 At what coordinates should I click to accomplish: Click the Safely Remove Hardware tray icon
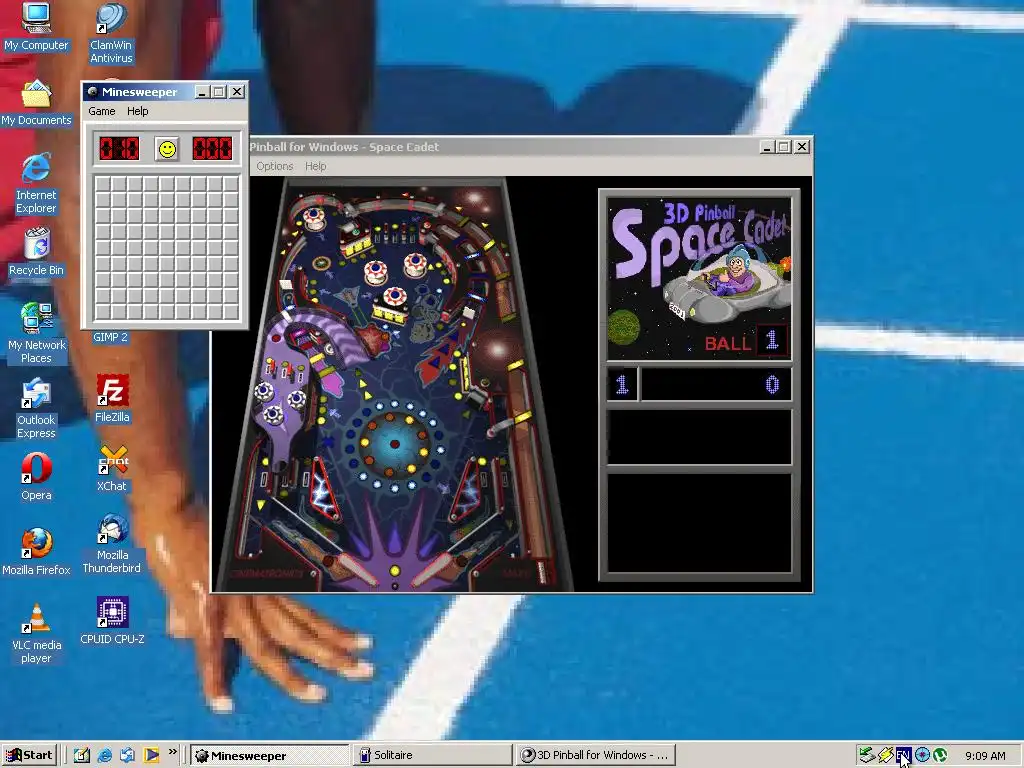tap(867, 756)
